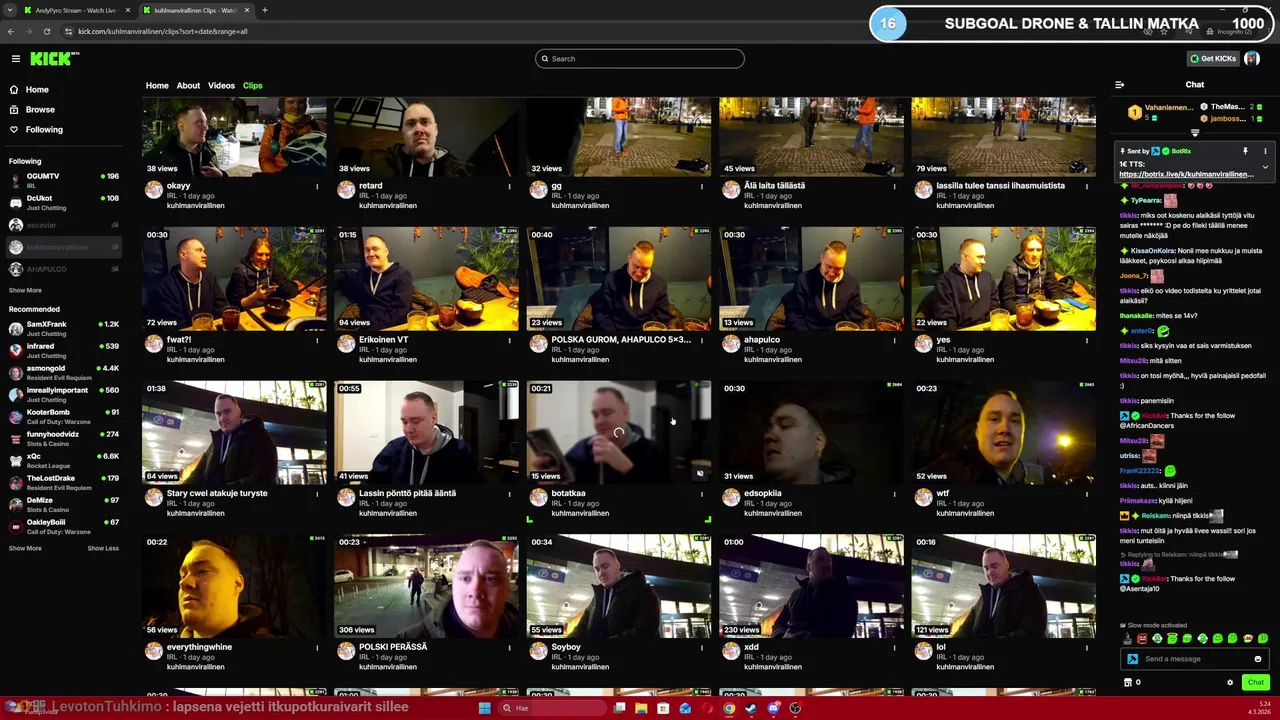Click the Send a message chat input
1280x720 pixels.
[x=1195, y=659]
